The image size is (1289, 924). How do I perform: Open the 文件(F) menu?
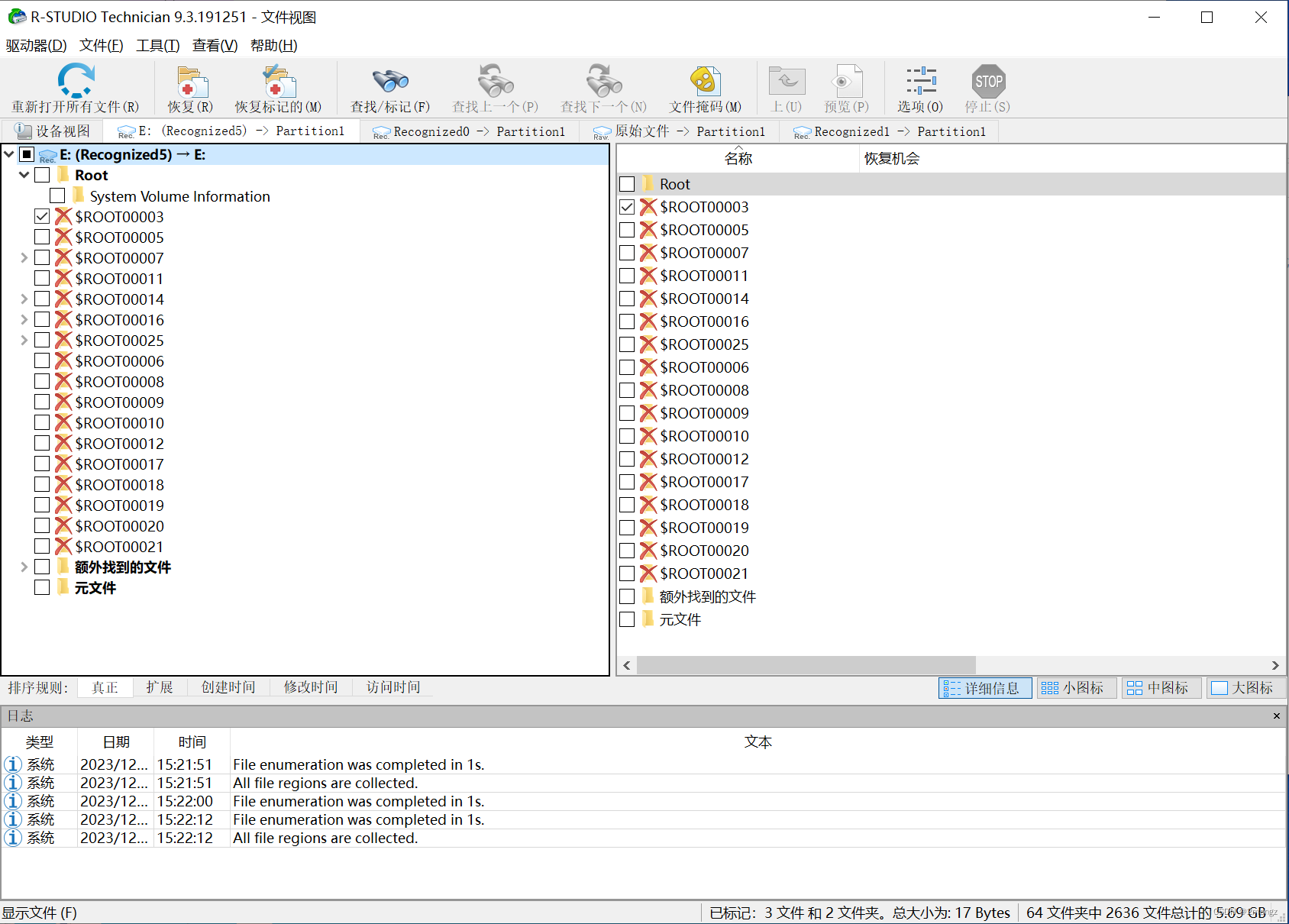pyautogui.click(x=101, y=46)
